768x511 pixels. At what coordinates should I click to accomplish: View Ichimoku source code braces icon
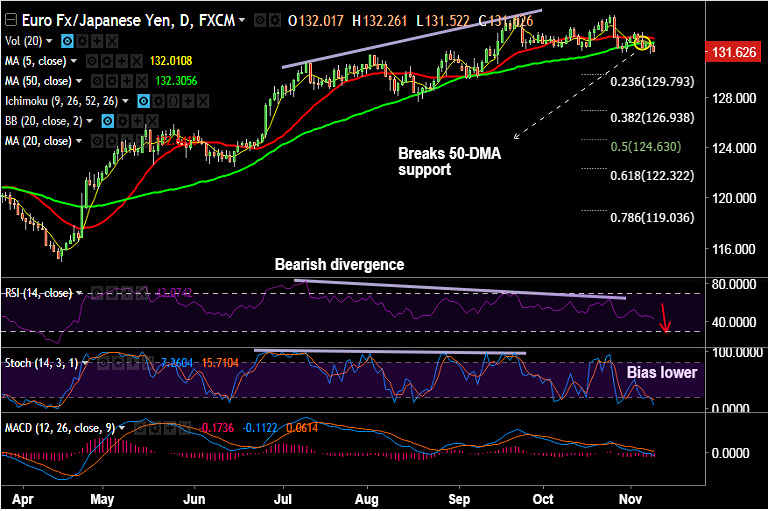[x=173, y=101]
